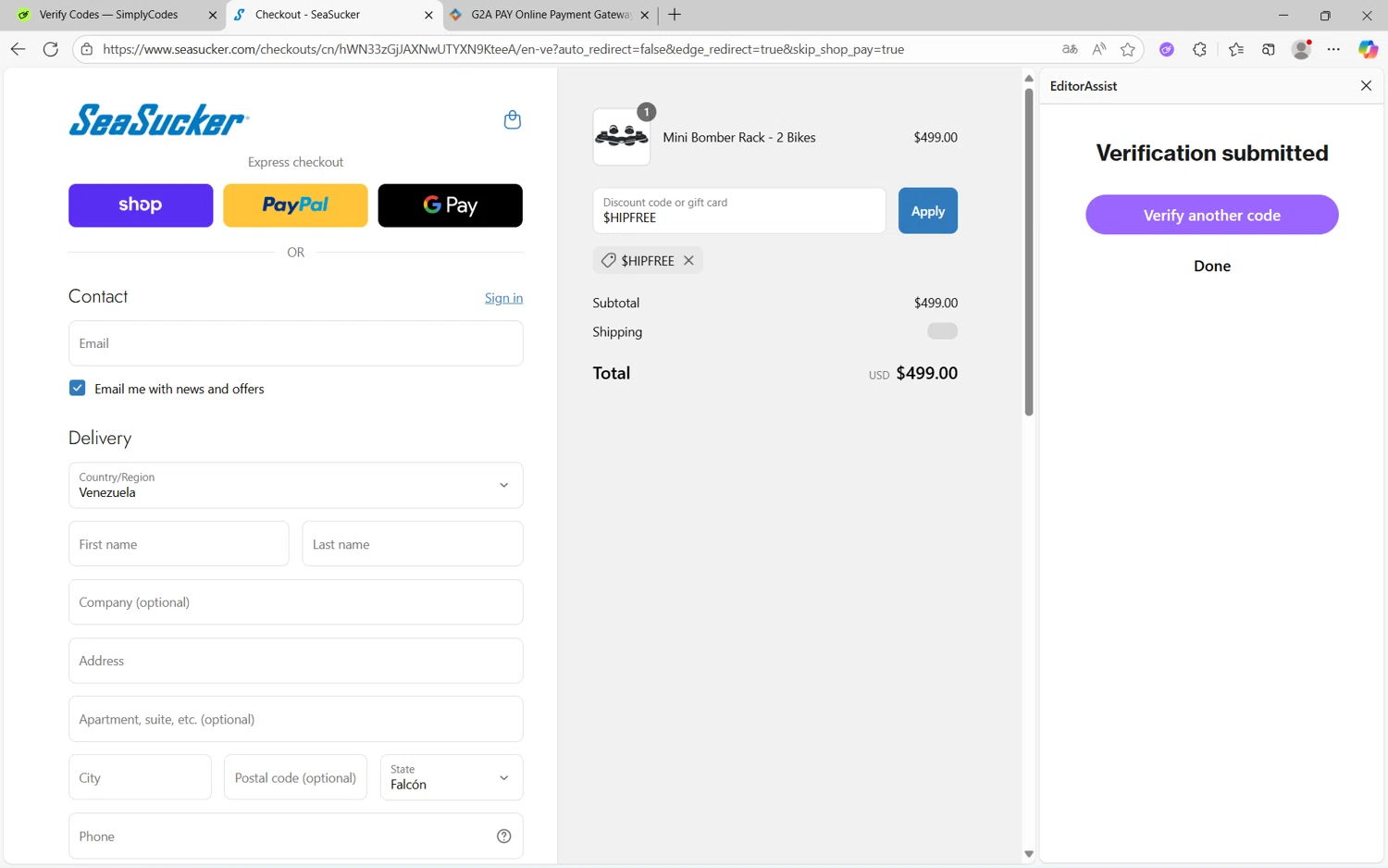Click the Total $499.00 amount
1388x868 pixels.
click(x=927, y=374)
